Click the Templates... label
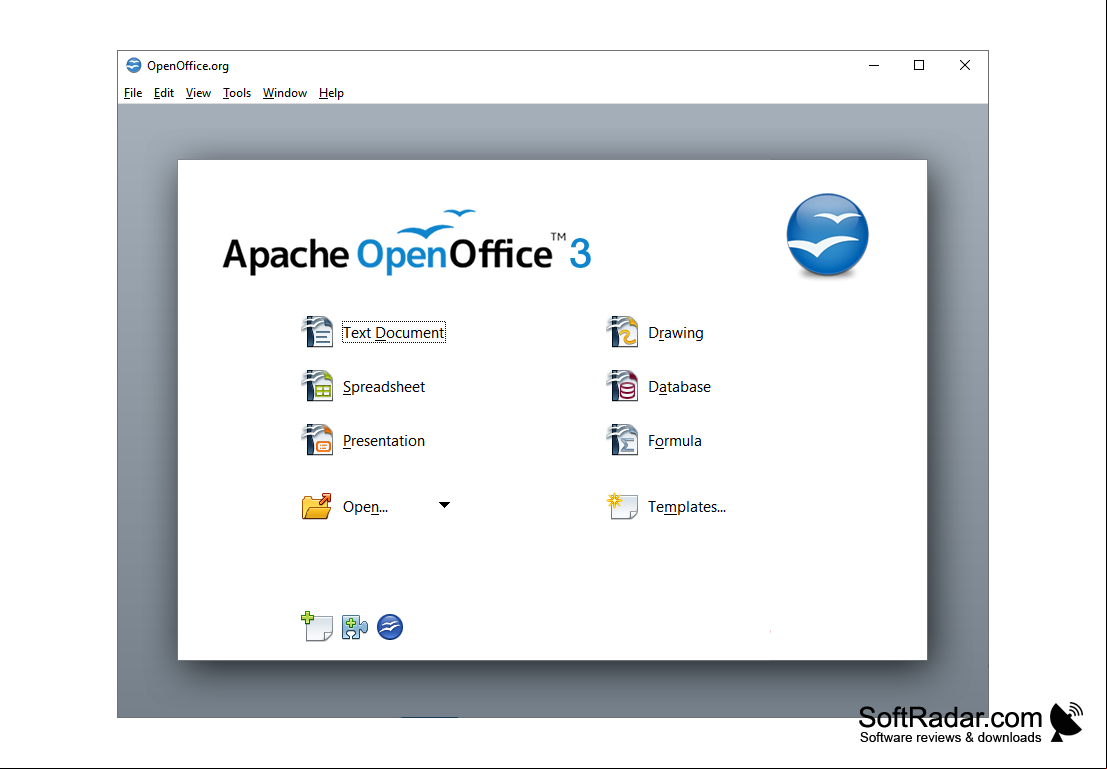 (x=687, y=507)
